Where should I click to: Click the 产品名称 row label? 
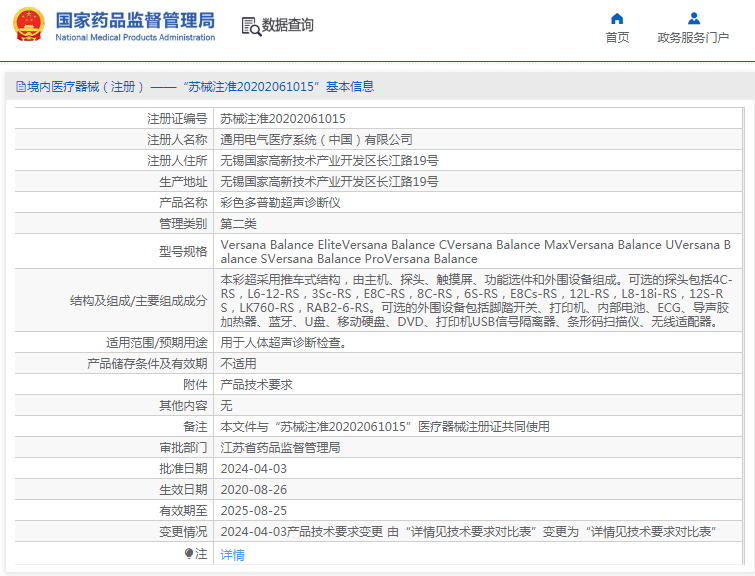(x=183, y=203)
